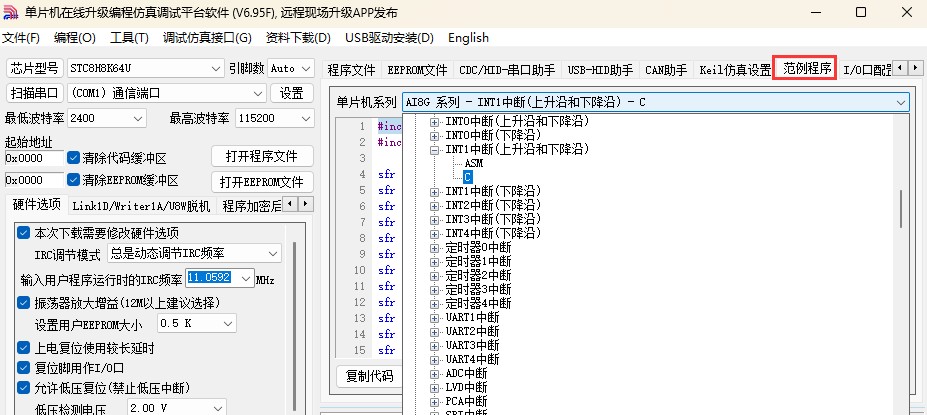
Task: Open the 最高波特率 115200 dropdown
Action: (x=274, y=118)
